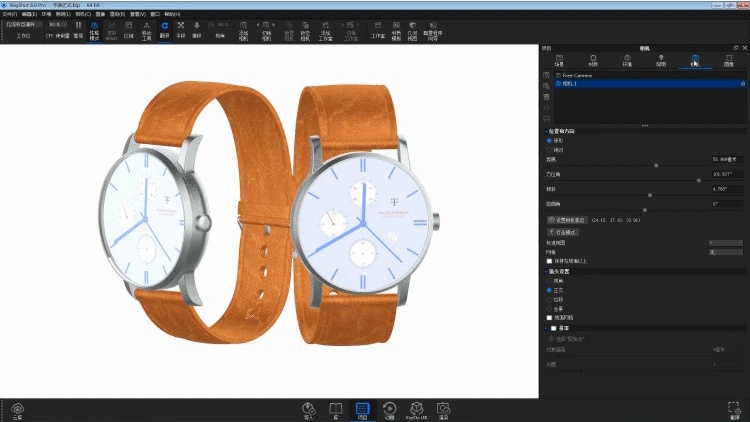The height and width of the screenshot is (422, 750).
Task: Open the Material Templates toolbar icon
Action: [x=396, y=30]
